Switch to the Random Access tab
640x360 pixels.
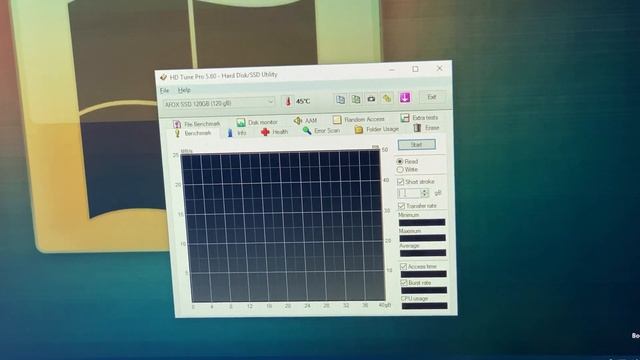pyautogui.click(x=359, y=119)
